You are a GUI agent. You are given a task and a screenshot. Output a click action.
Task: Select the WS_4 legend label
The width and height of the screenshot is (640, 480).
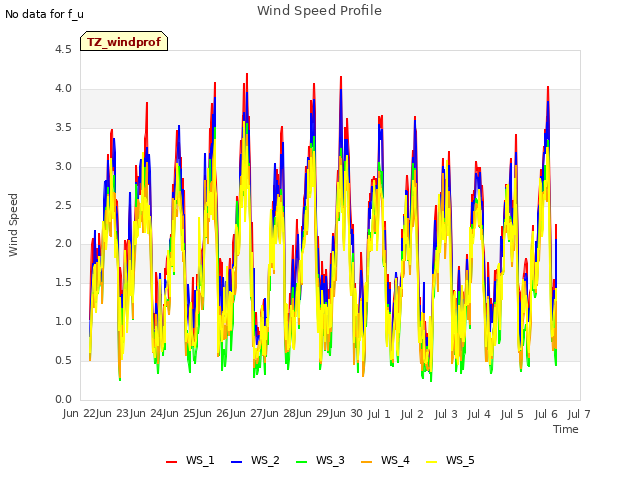click(395, 460)
